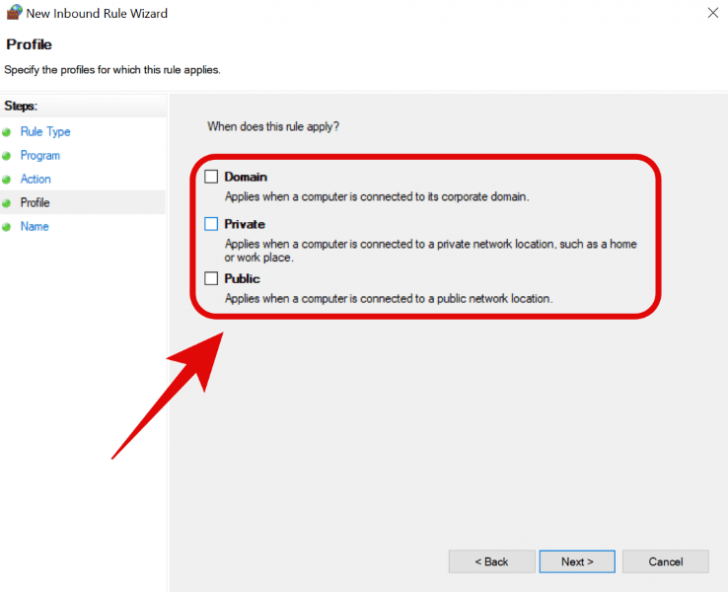Go to the Rule Type step
728x592 pixels.
pos(45,132)
